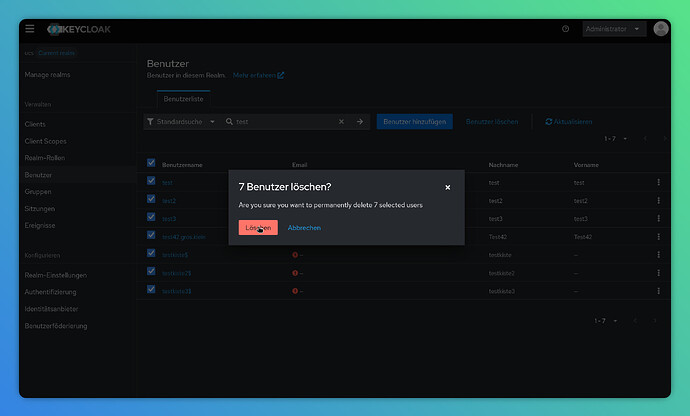The image size is (690, 416).
Task: Confirm deletion with the red Löschen button
Action: pyautogui.click(x=258, y=228)
